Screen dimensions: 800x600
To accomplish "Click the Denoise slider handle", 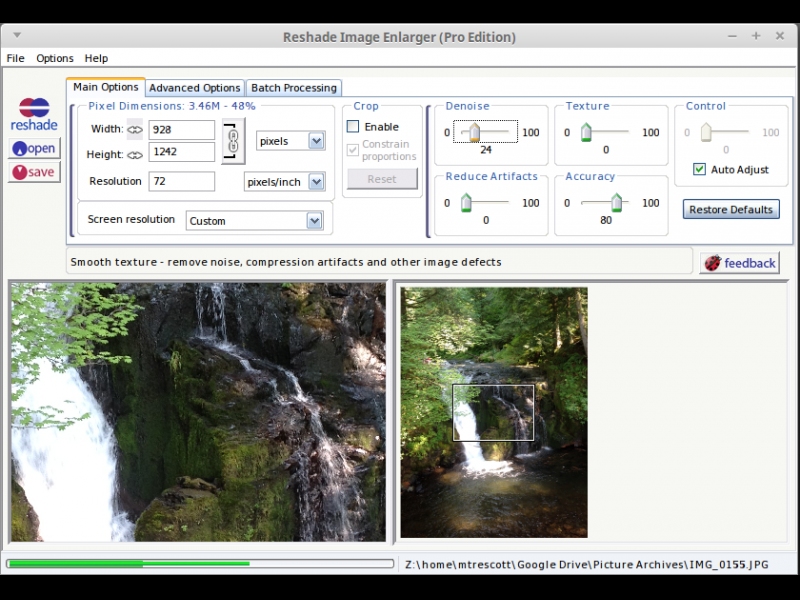I will (474, 132).
